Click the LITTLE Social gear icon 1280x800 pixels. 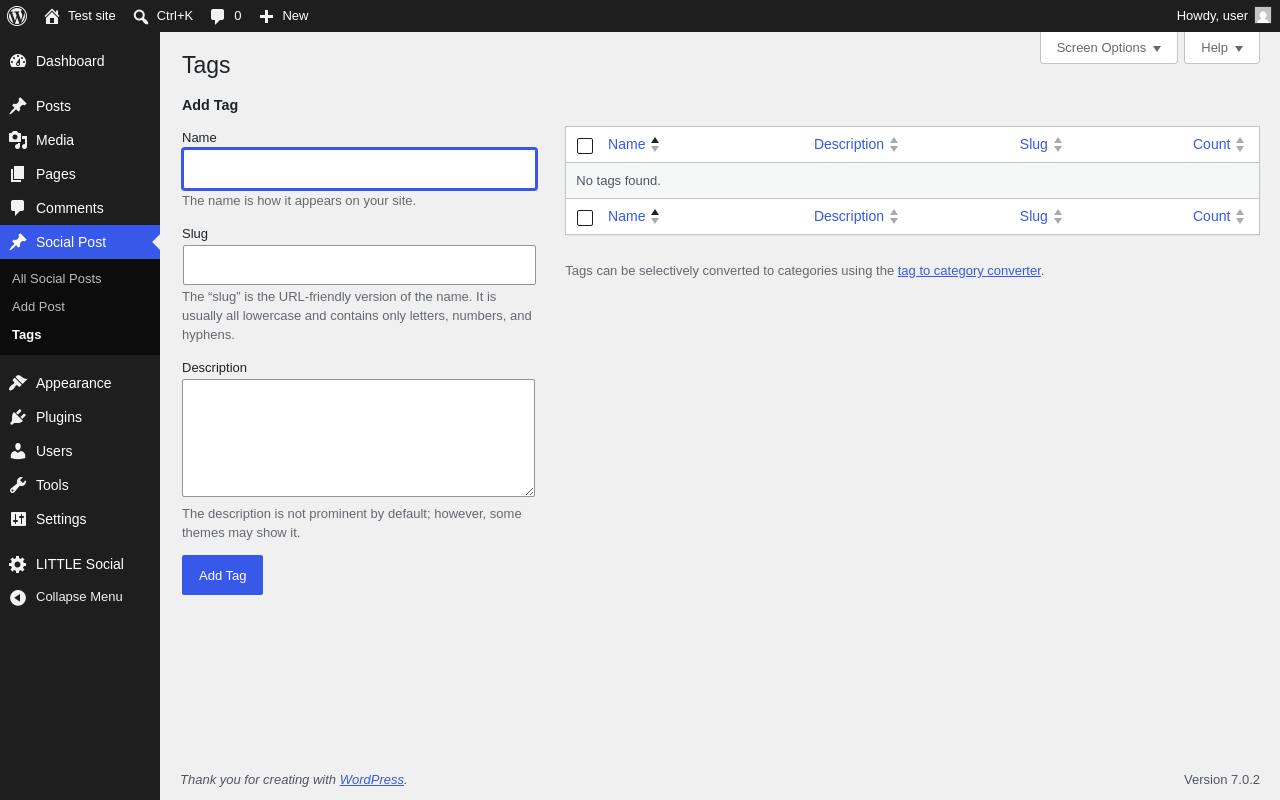coord(18,564)
